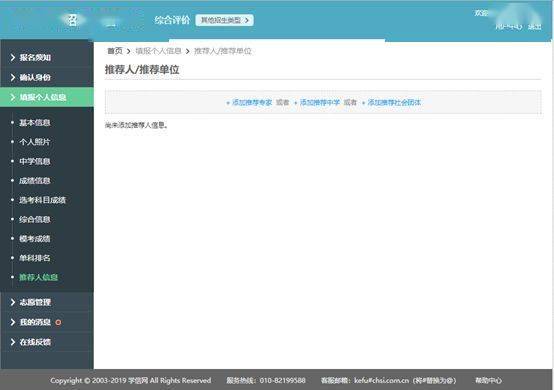Expand the 在线反馈 sidebar section

47,342
